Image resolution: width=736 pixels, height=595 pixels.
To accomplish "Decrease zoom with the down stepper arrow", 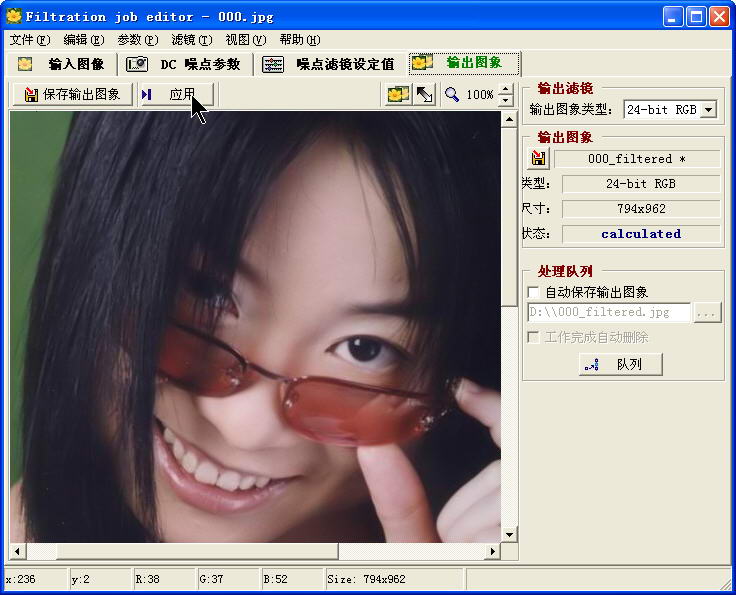I will (505, 100).
